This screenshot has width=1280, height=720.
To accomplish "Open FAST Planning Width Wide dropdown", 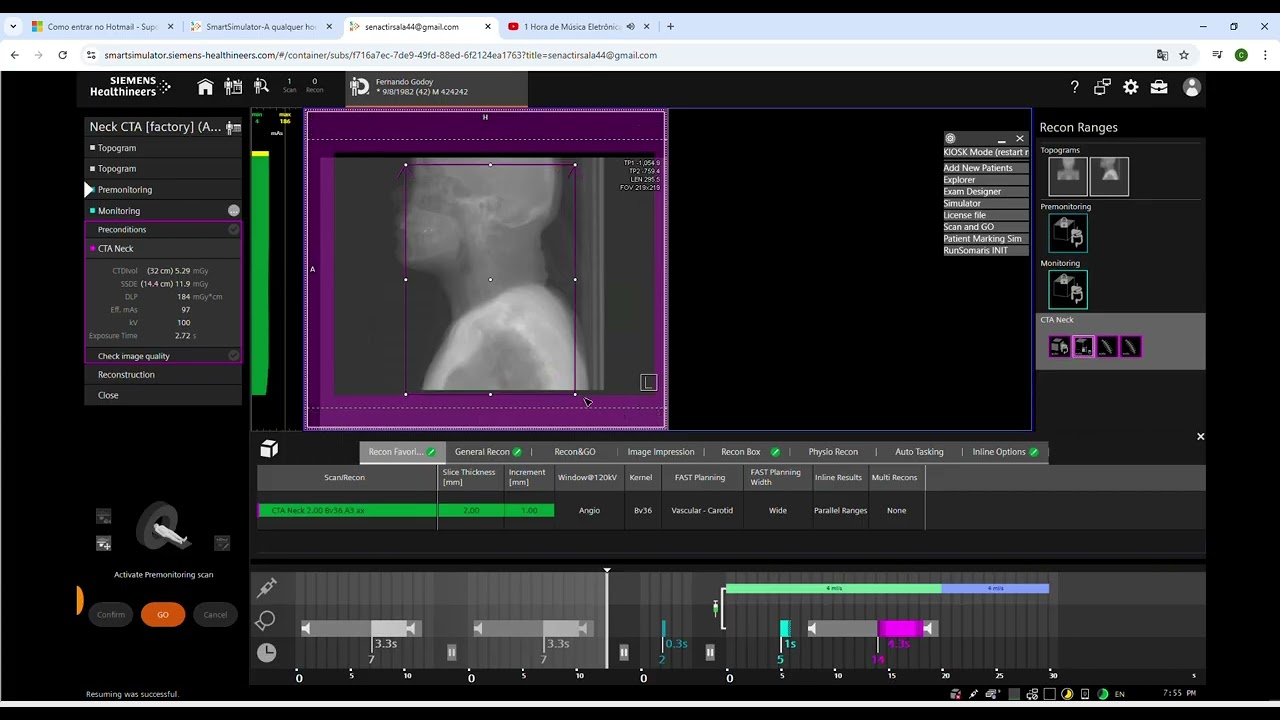I will click(x=777, y=510).
